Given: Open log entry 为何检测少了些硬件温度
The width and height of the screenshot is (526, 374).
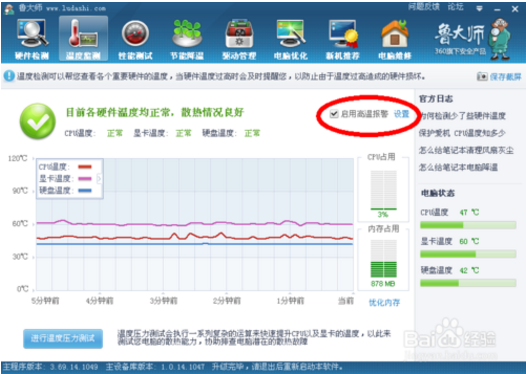Looking at the screenshot, I should (463, 116).
